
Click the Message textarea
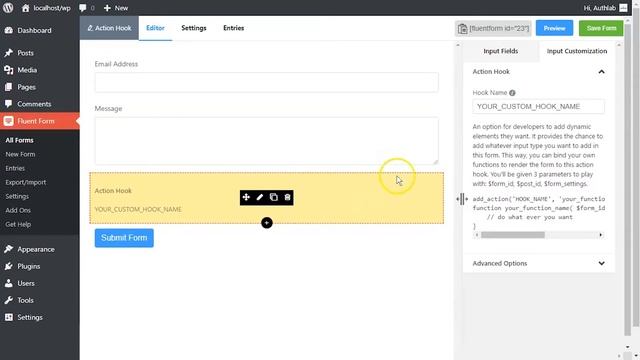pos(267,141)
